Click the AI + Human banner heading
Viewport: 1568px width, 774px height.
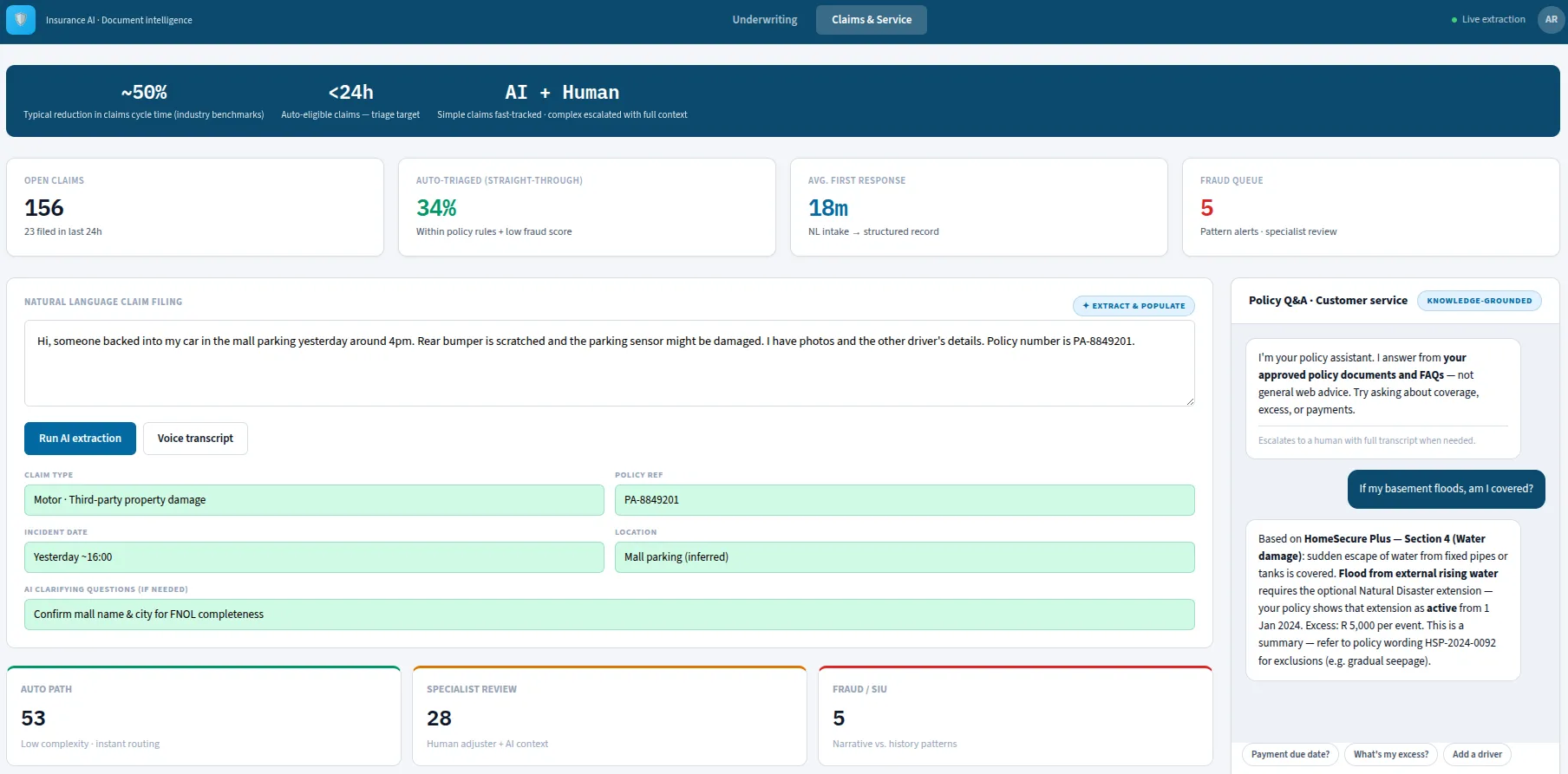562,92
